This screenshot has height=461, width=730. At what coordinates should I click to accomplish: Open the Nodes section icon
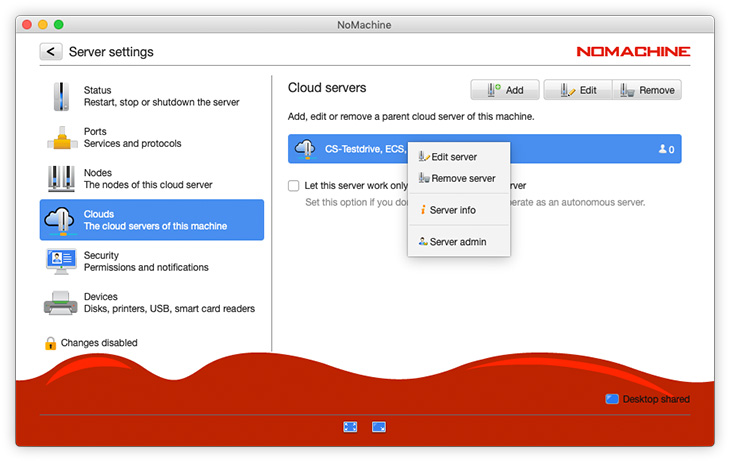[x=62, y=179]
